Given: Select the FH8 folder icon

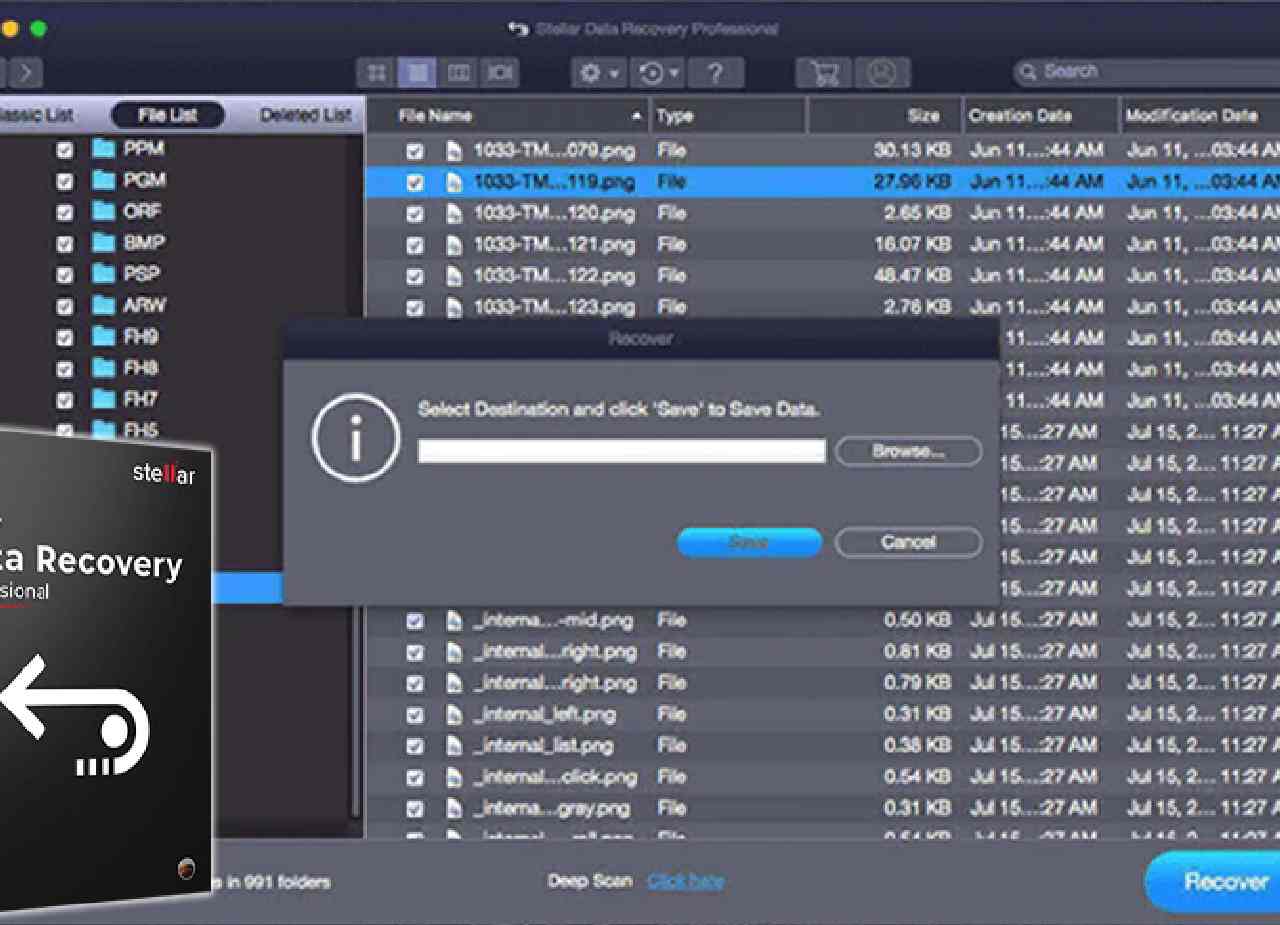Looking at the screenshot, I should [104, 367].
